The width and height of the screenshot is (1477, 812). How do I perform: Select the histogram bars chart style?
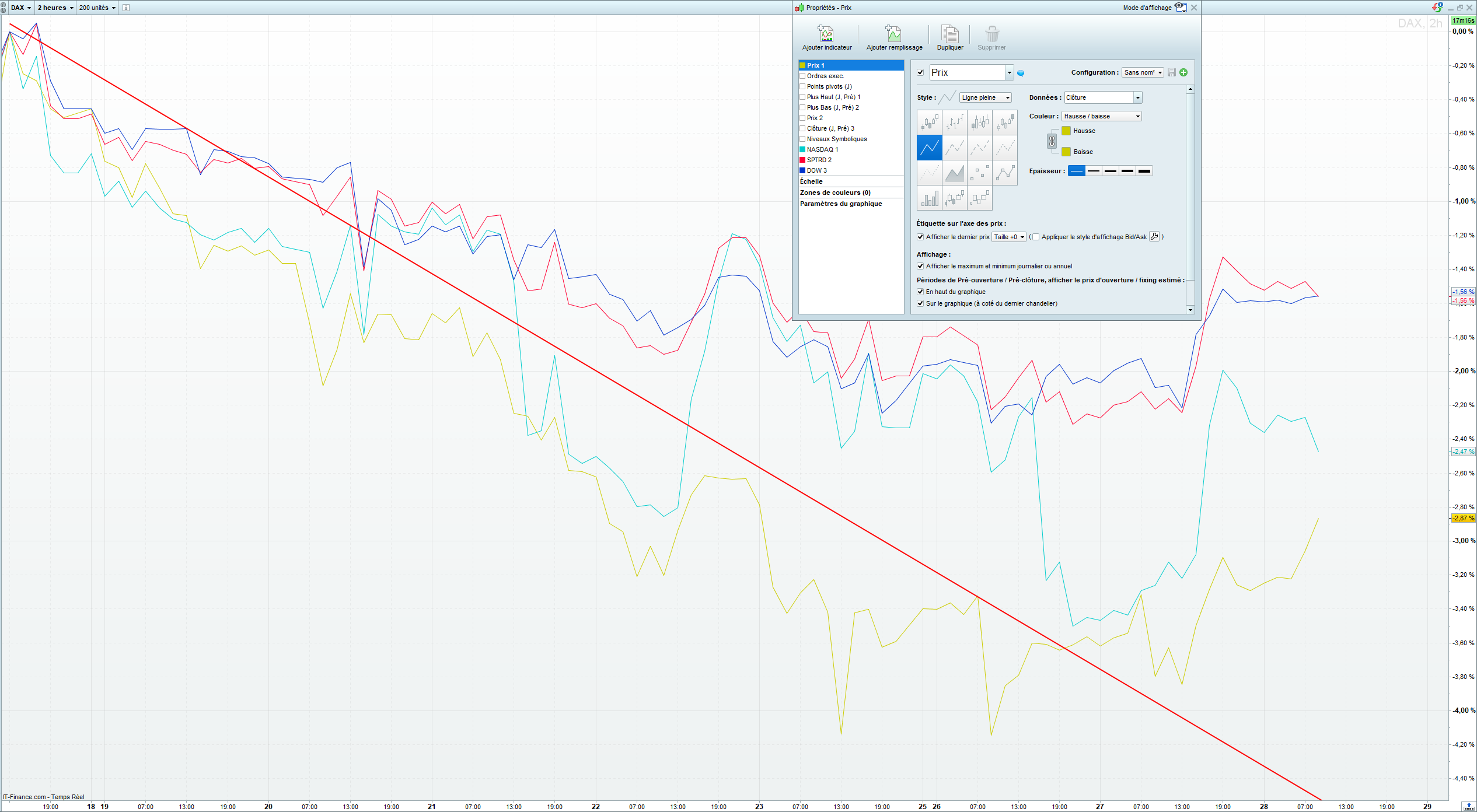pos(930,199)
